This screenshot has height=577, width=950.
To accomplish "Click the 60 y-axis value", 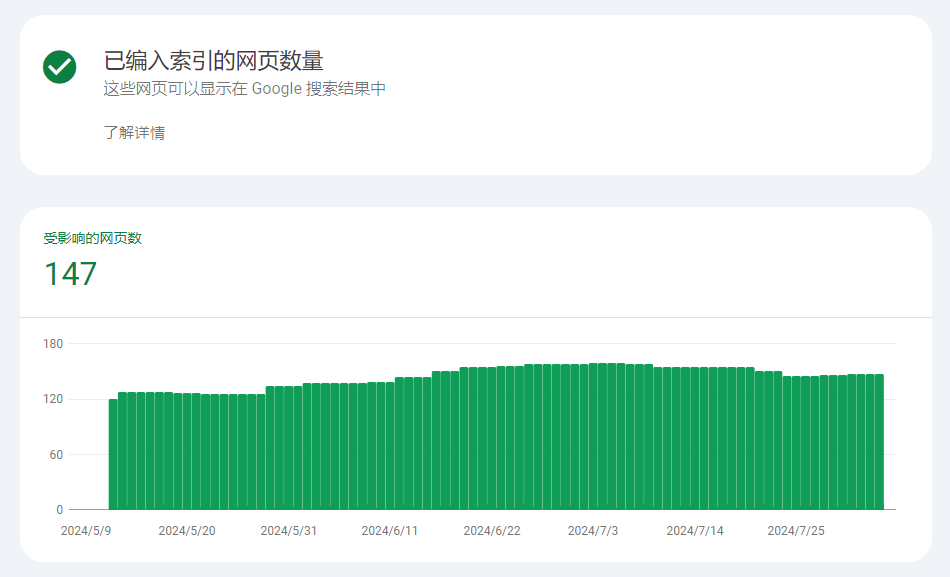I will 56,455.
